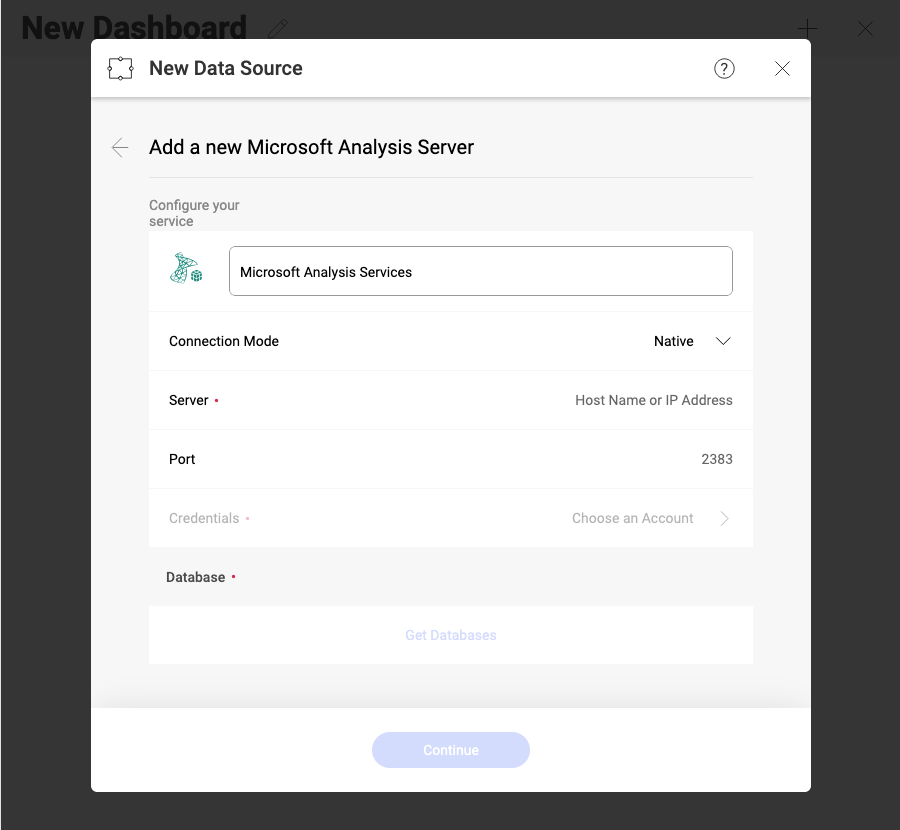Screen dimensions: 900x830
Task: Click the plus icon on dashboard toolbar
Action: [x=806, y=28]
